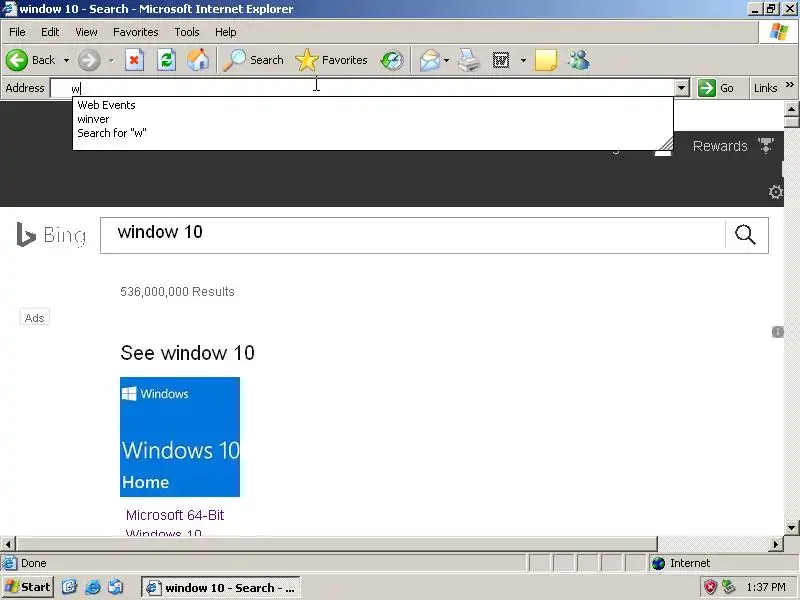Stop page loading with red X icon

pos(134,60)
